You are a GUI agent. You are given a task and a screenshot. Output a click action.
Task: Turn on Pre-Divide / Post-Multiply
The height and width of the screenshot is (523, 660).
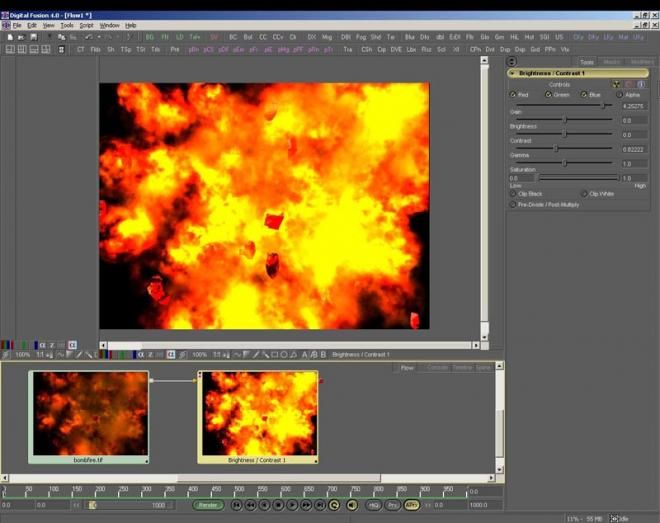(x=514, y=204)
